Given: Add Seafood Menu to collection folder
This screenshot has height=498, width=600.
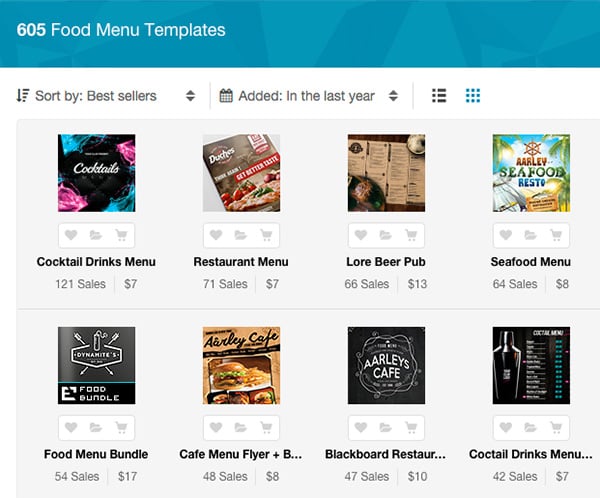Looking at the screenshot, I should point(531,235).
